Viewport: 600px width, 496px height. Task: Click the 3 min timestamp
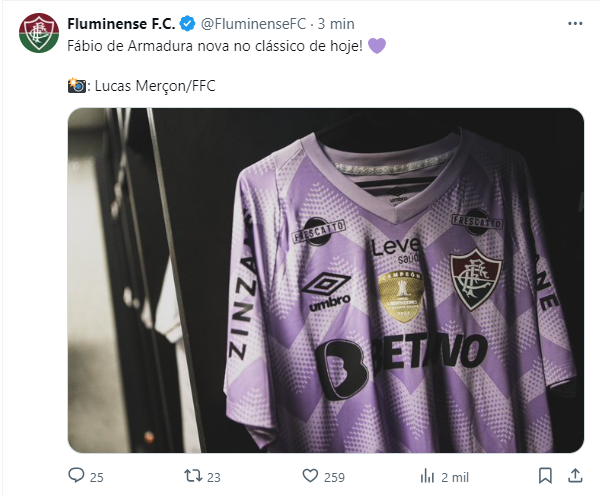[x=336, y=24]
